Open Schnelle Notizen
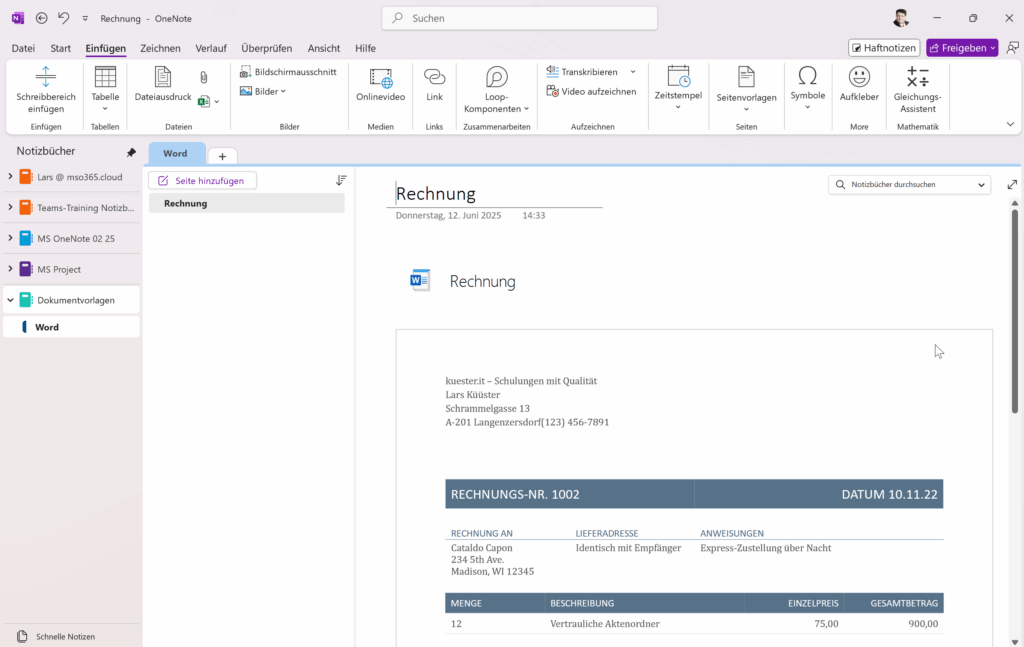 click(x=56, y=637)
